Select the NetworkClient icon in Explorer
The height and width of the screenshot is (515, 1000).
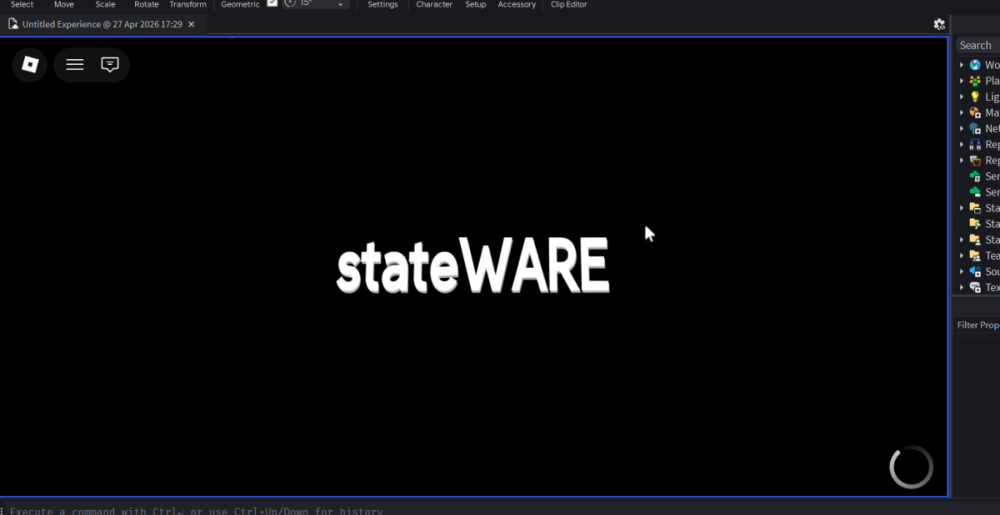pos(974,129)
